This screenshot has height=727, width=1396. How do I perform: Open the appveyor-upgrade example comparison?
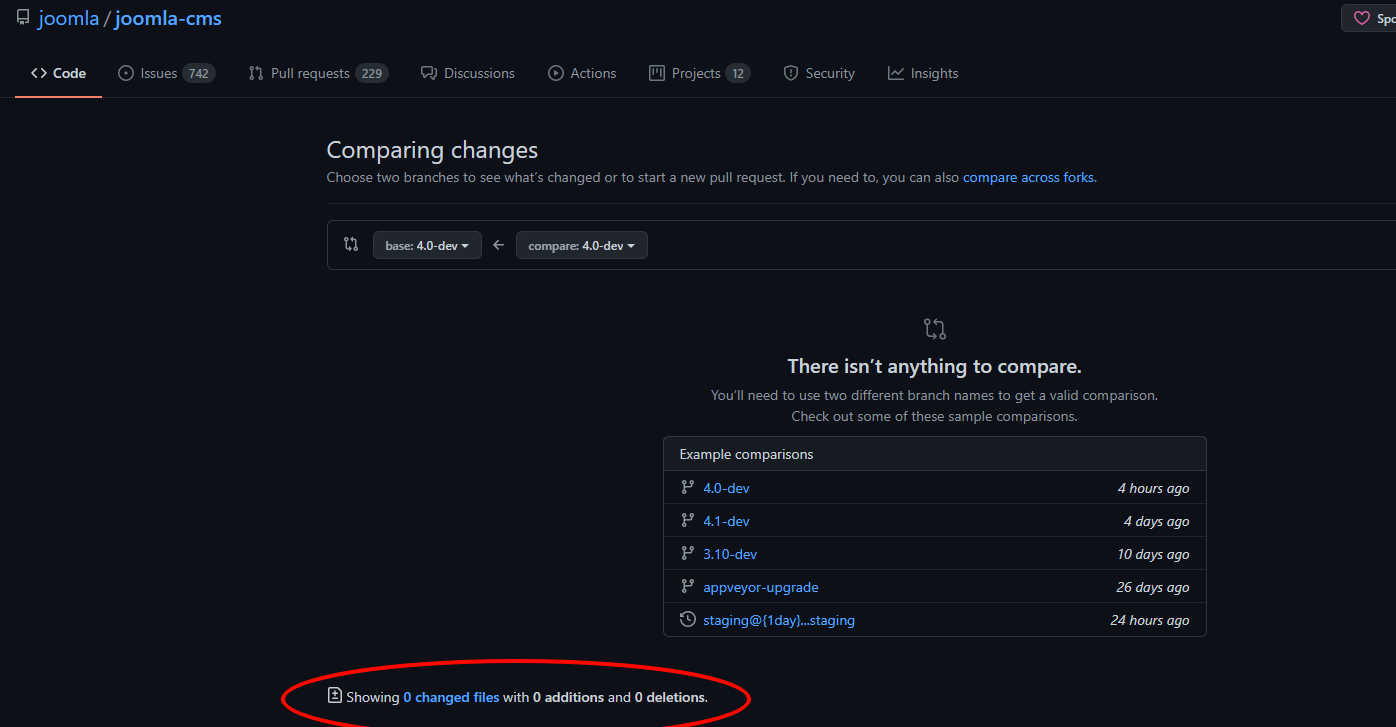coord(761,587)
